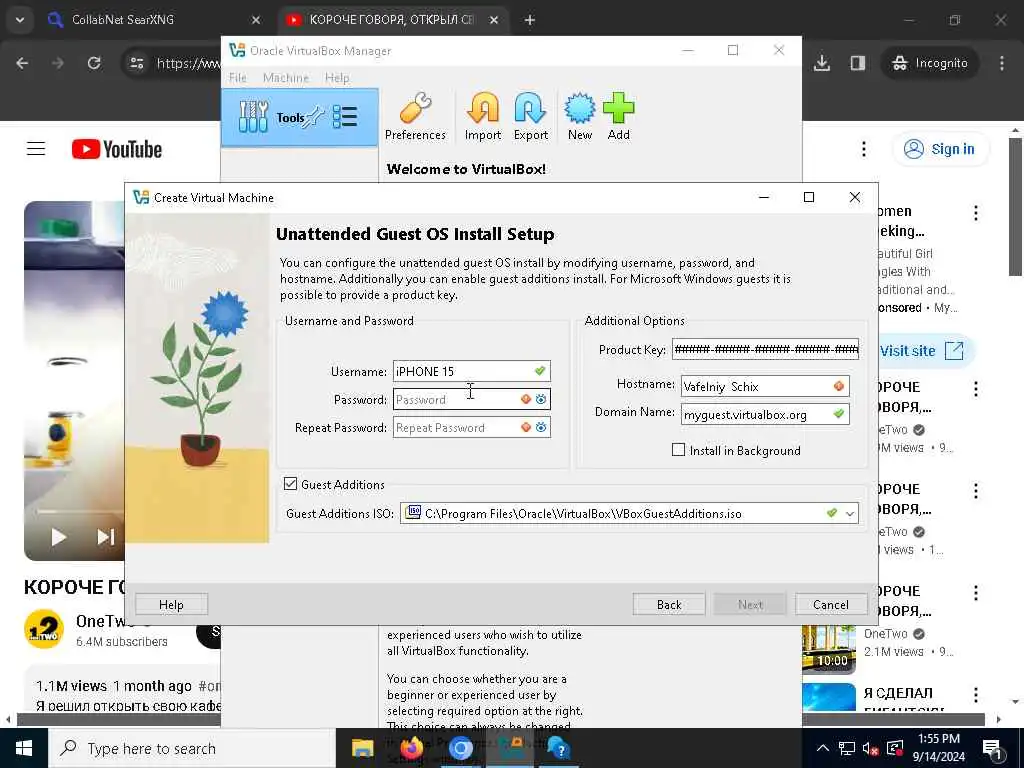Cancel the Create Virtual Machine wizard
The width and height of the screenshot is (1024, 768).
click(831, 604)
